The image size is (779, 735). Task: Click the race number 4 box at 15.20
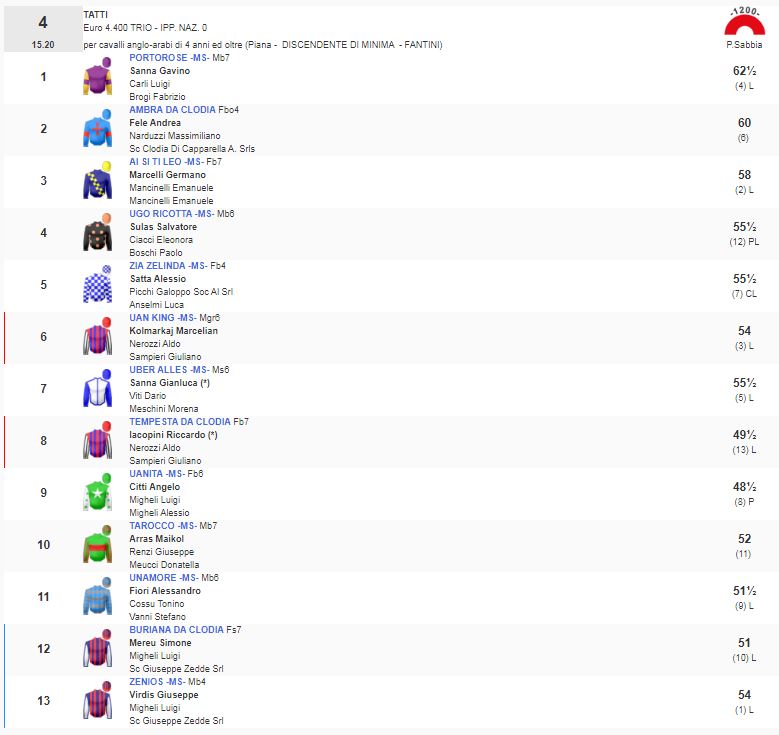tap(42, 29)
